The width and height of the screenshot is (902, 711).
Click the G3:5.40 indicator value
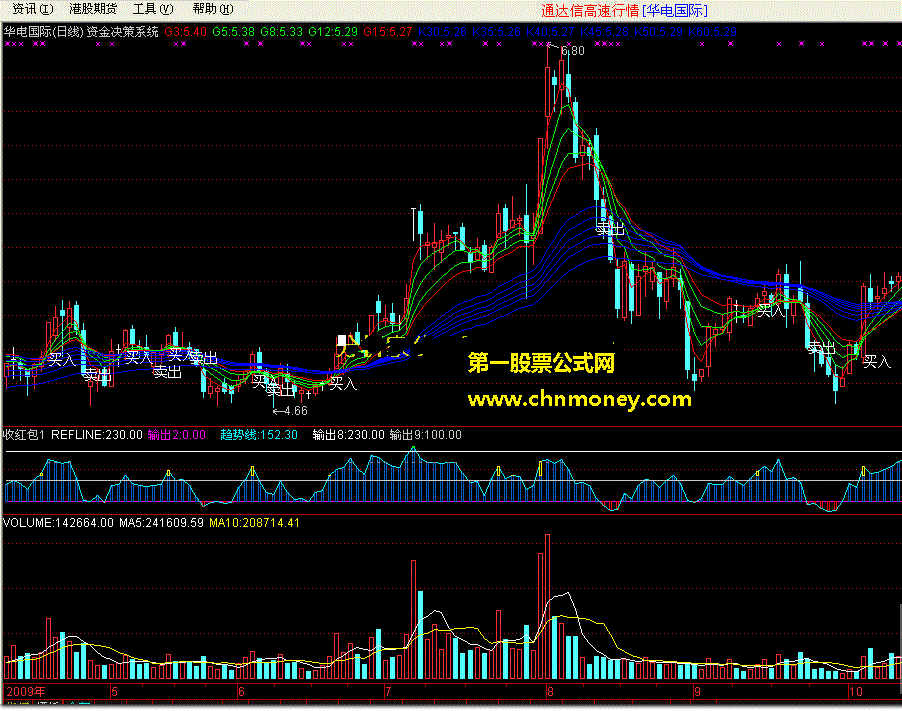185,32
